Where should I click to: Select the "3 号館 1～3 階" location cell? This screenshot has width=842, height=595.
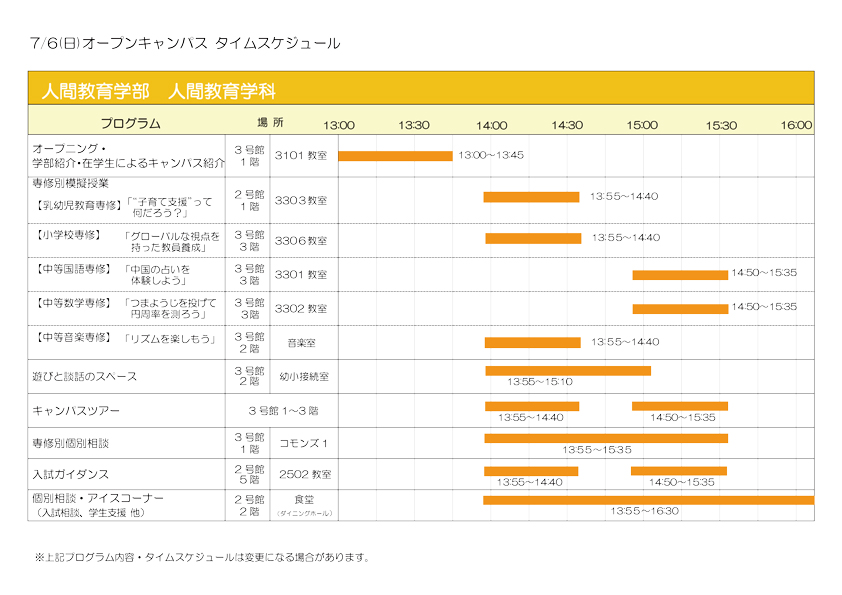point(283,411)
